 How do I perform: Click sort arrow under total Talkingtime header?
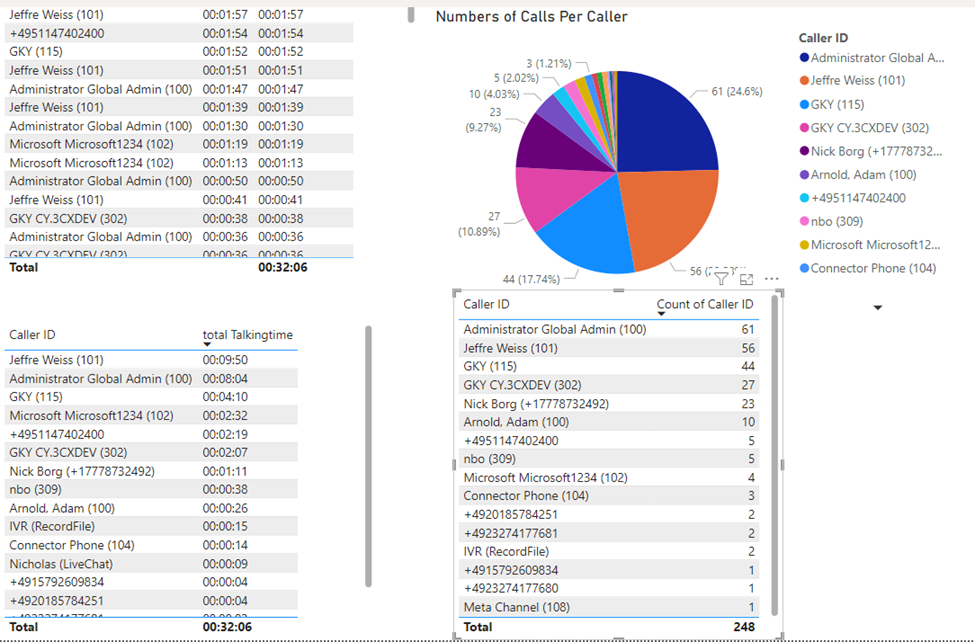pyautogui.click(x=207, y=344)
